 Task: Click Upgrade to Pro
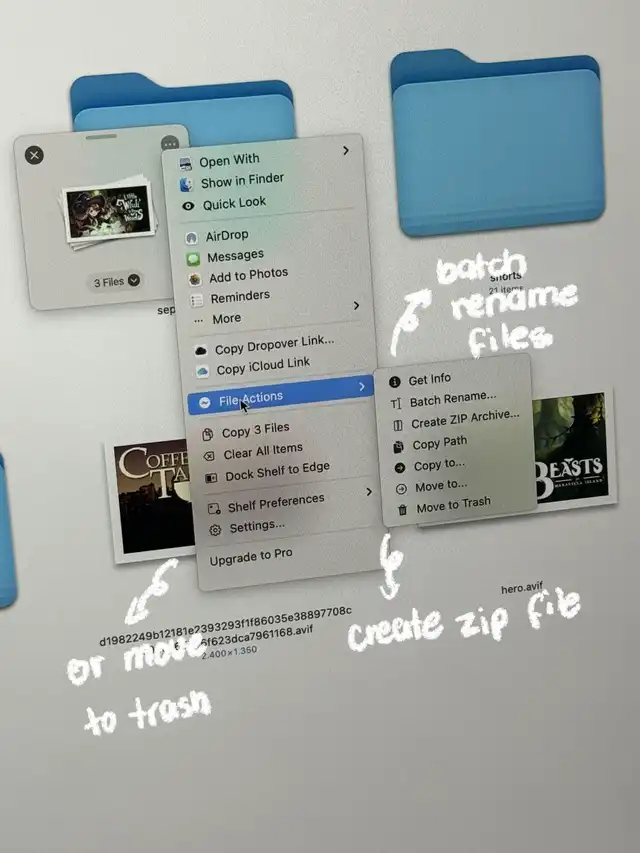pos(250,556)
